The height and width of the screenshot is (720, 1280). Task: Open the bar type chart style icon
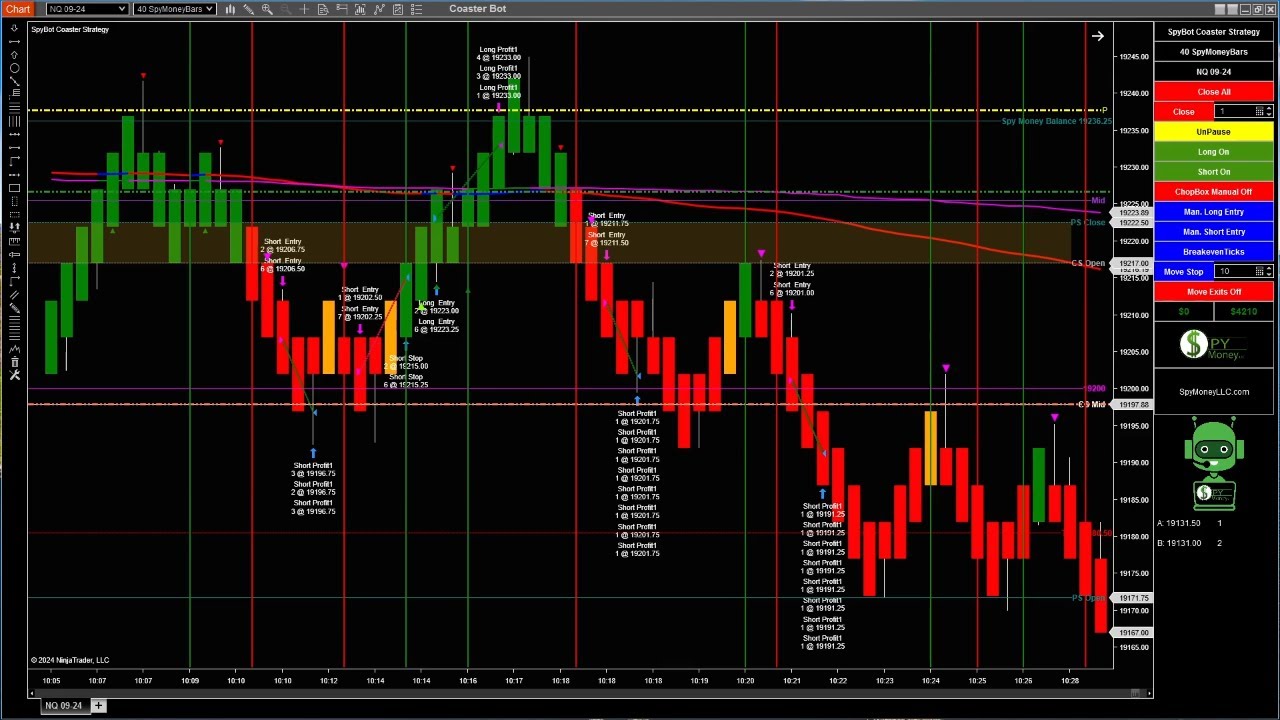click(230, 9)
